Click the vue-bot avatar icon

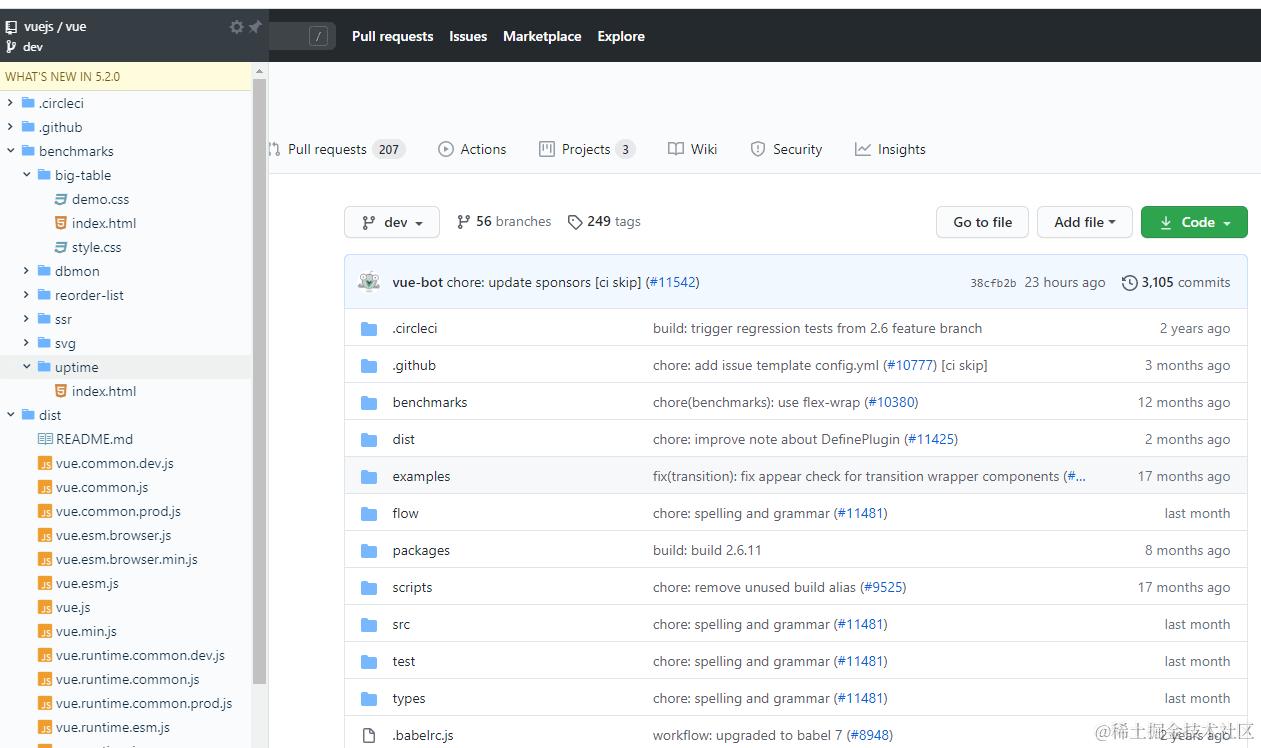pos(369,282)
